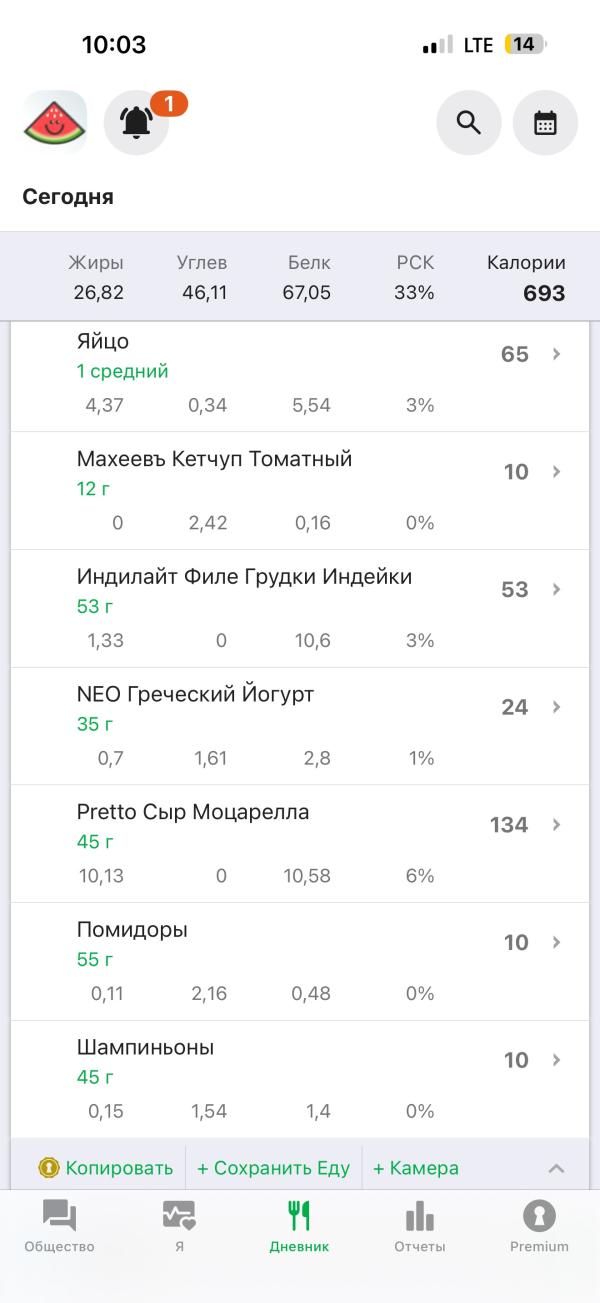Open notifications bell with badge

[x=136, y=122]
